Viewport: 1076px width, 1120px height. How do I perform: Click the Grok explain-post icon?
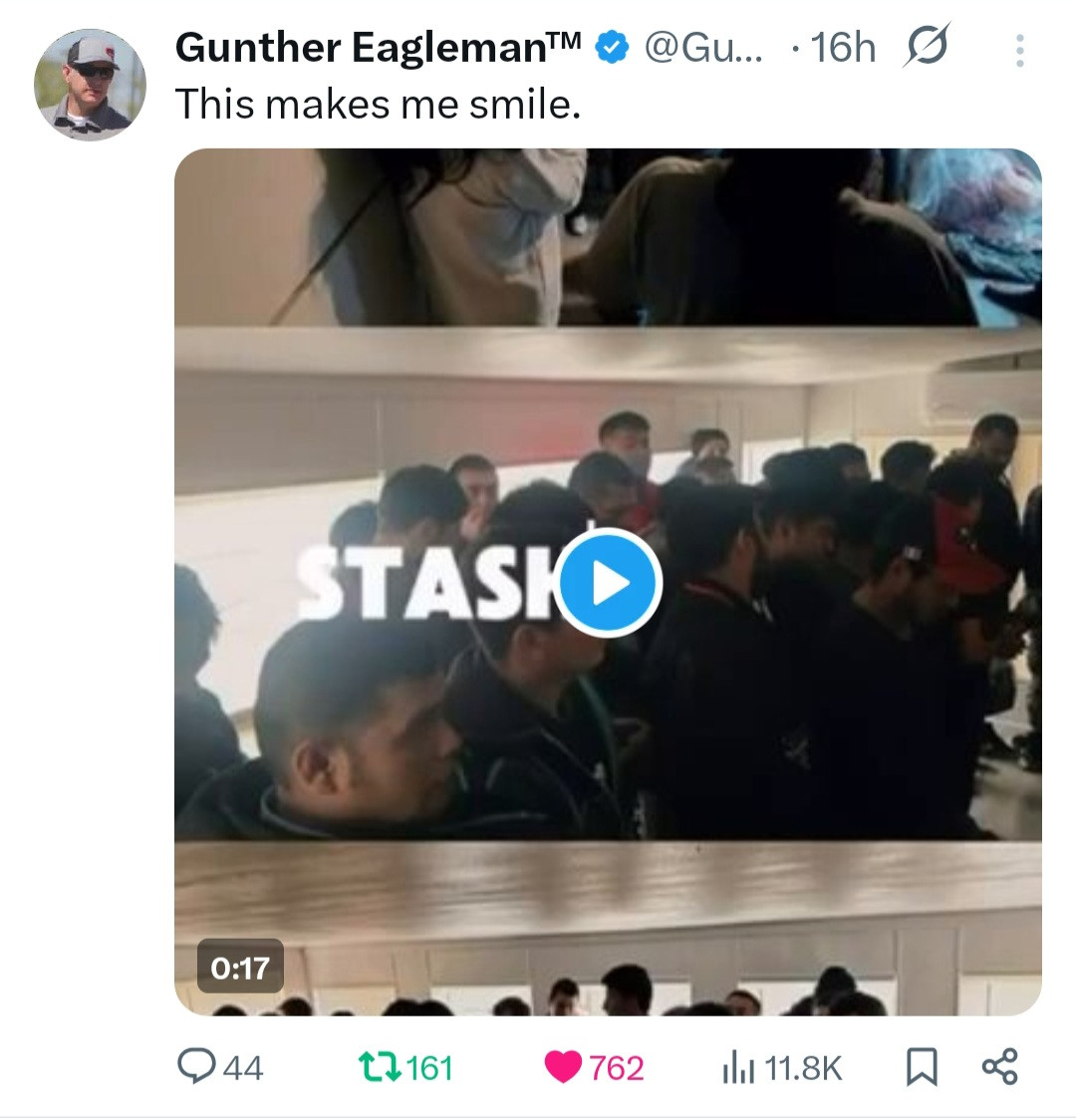[x=927, y=46]
